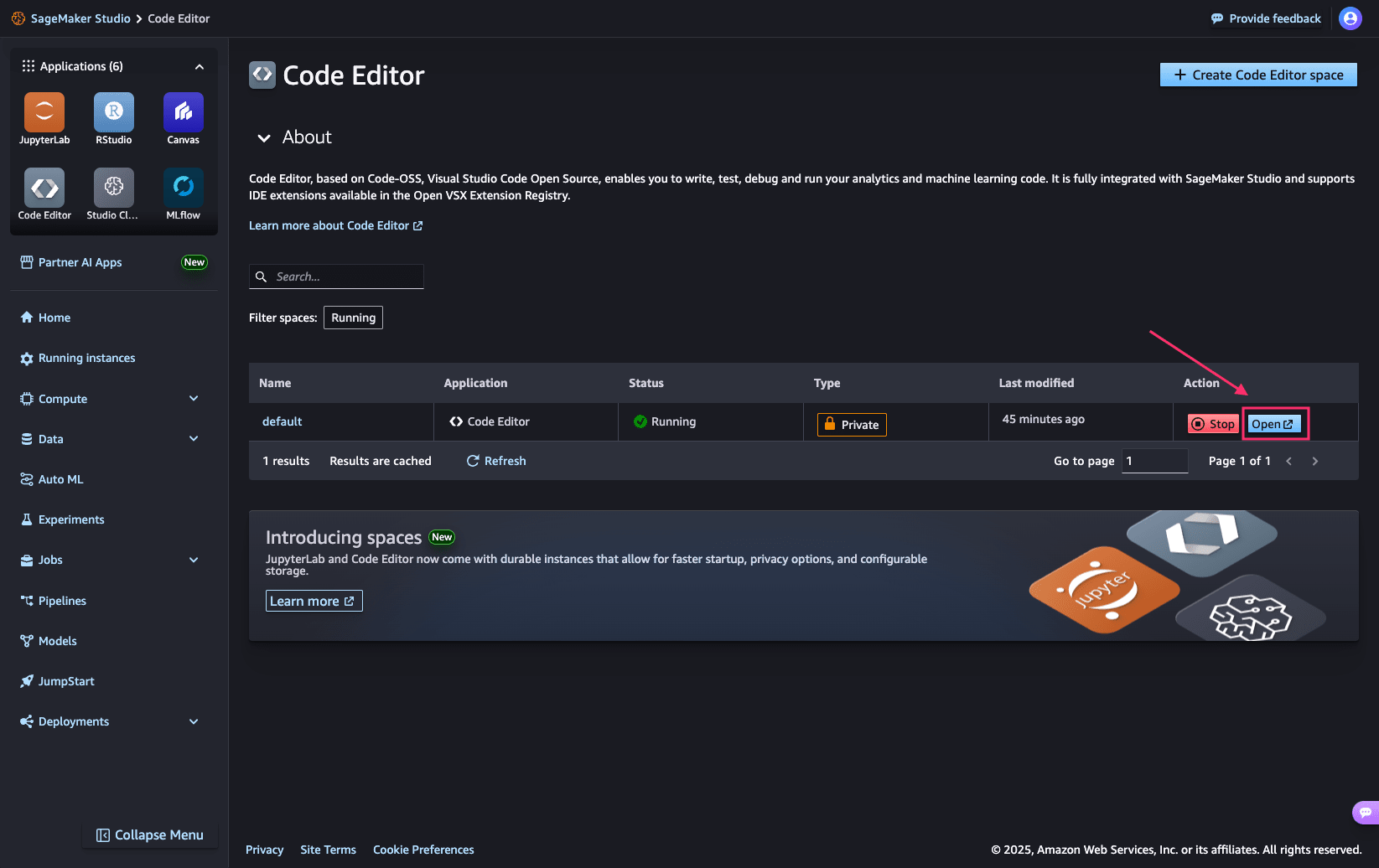1379x868 pixels.
Task: Open Site Terms footer link
Action: [x=328, y=850]
